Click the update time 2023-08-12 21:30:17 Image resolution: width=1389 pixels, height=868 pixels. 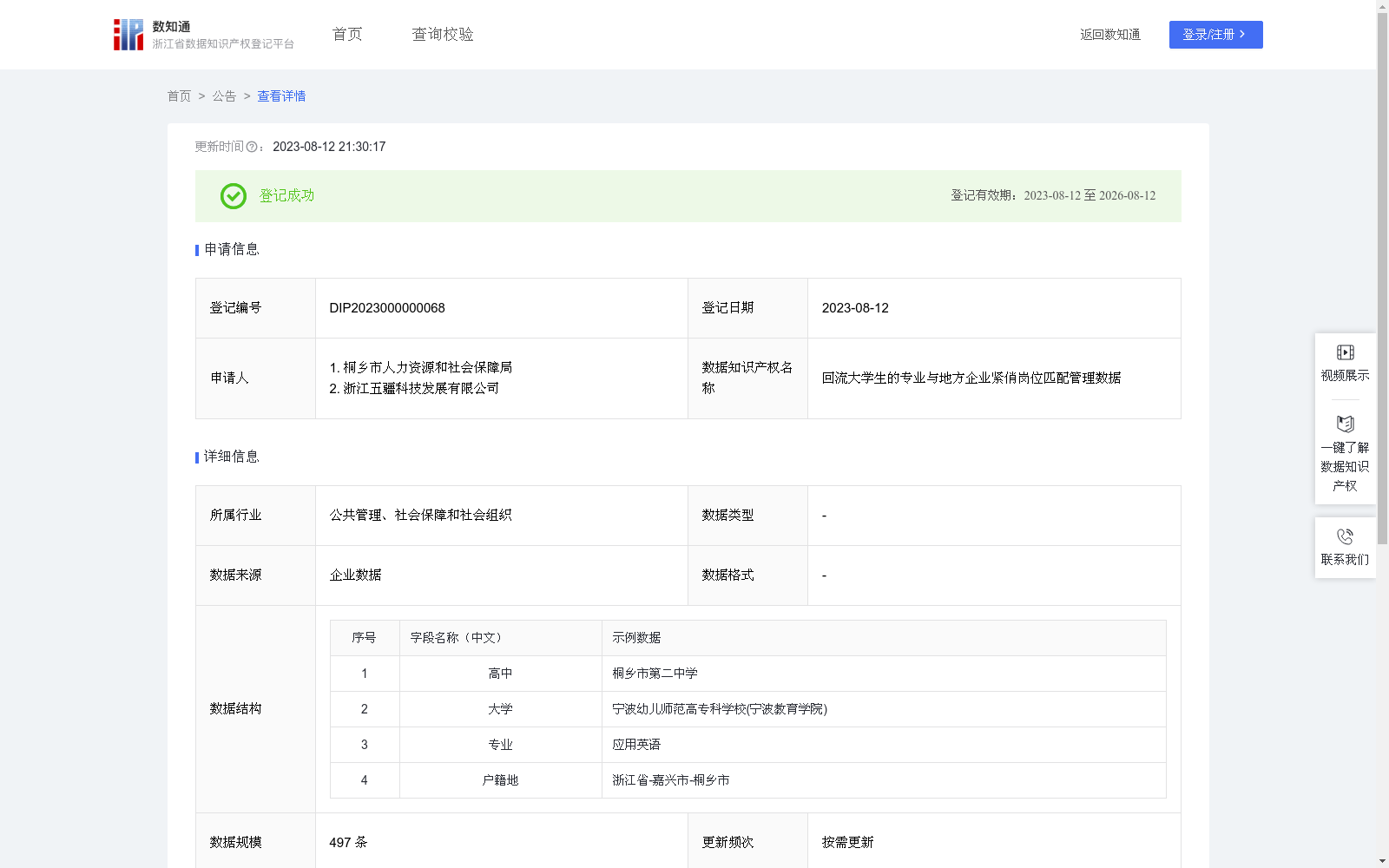[x=329, y=148]
